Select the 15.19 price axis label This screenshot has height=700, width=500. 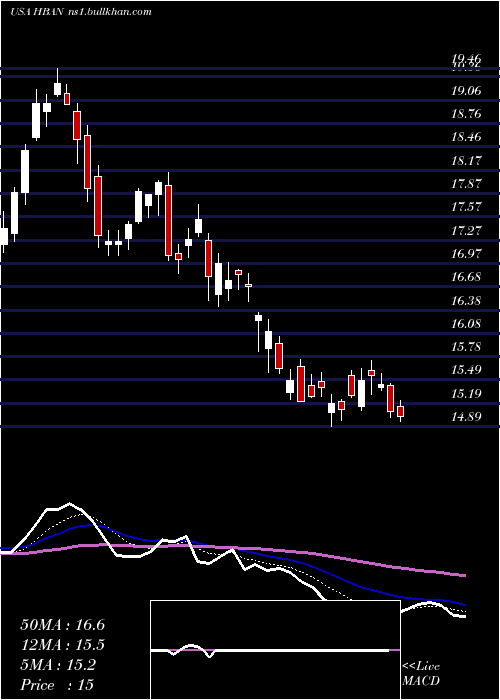point(466,393)
